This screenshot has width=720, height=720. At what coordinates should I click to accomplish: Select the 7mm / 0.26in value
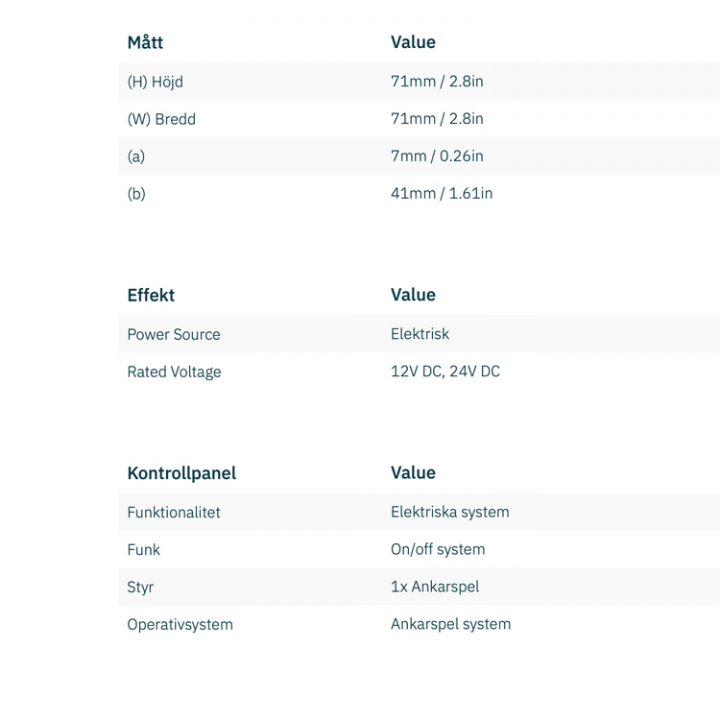[x=437, y=156]
